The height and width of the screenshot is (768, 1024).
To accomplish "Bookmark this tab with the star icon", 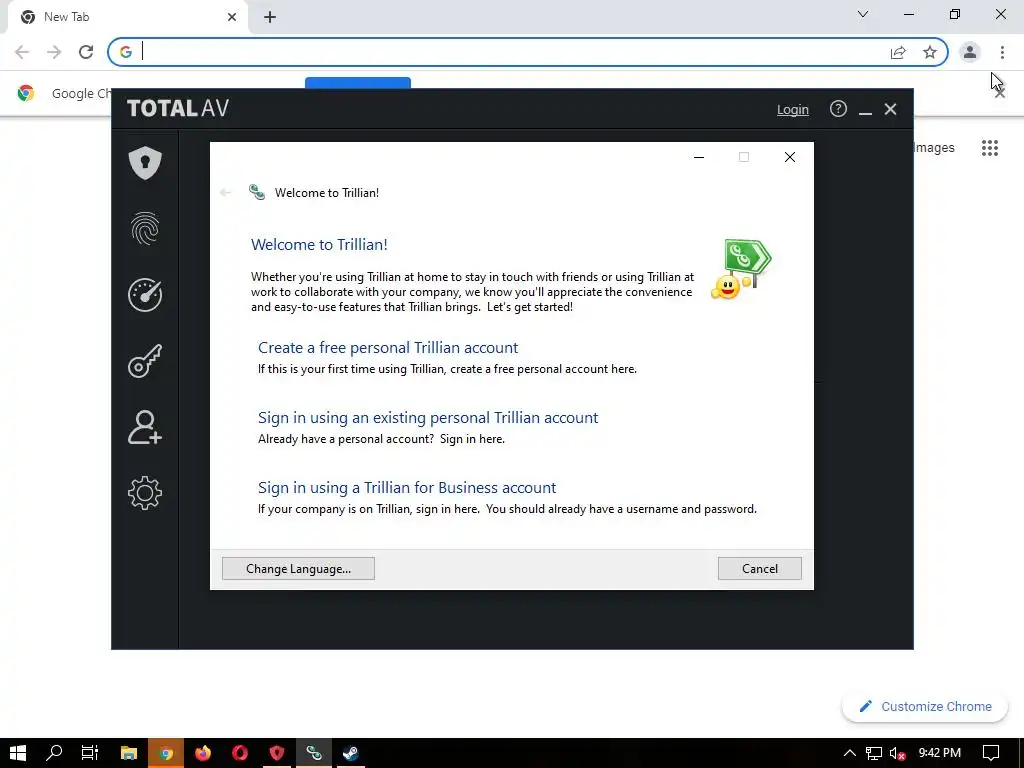I will pos(930,52).
